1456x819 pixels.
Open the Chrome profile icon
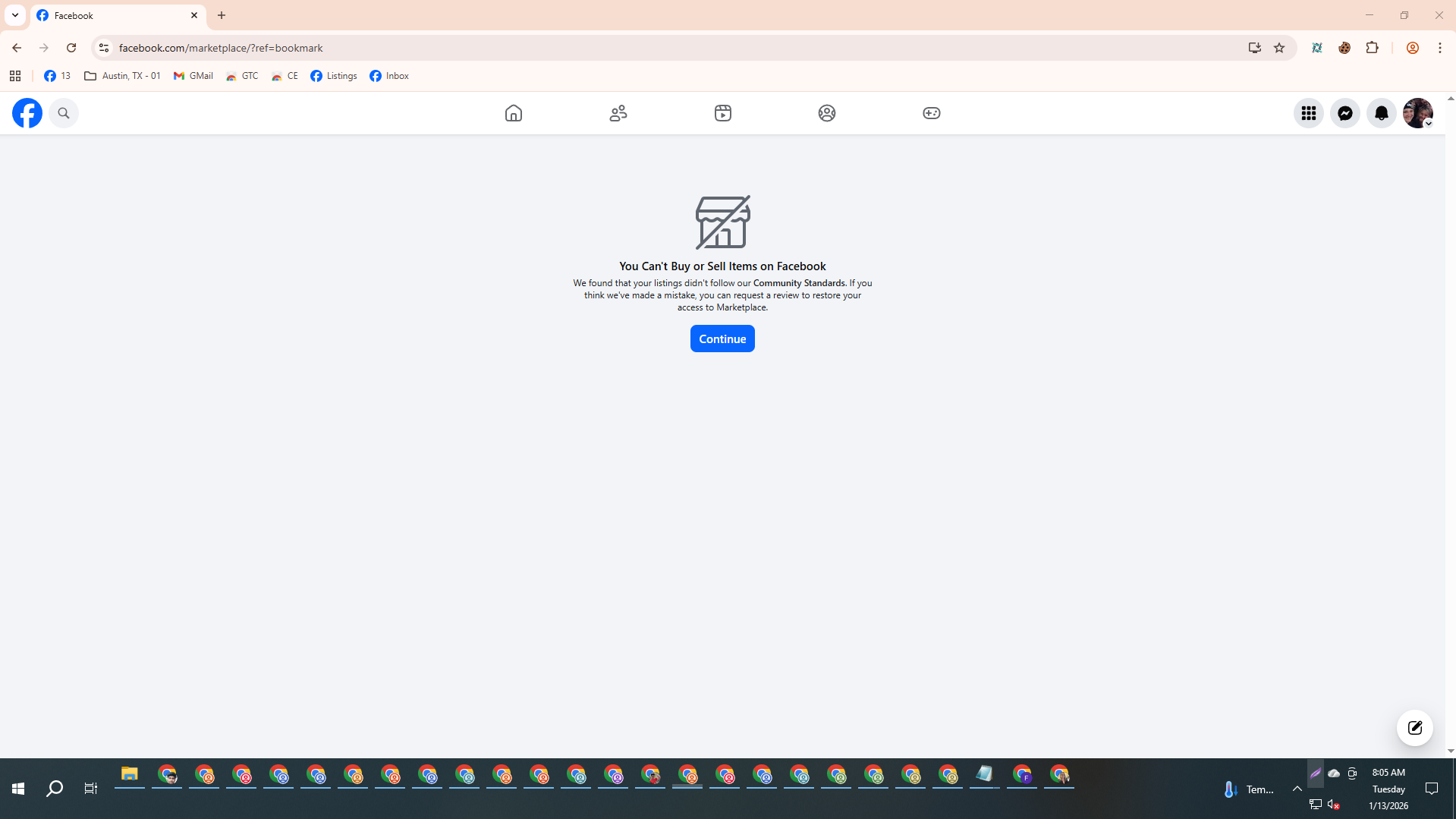tap(1412, 48)
